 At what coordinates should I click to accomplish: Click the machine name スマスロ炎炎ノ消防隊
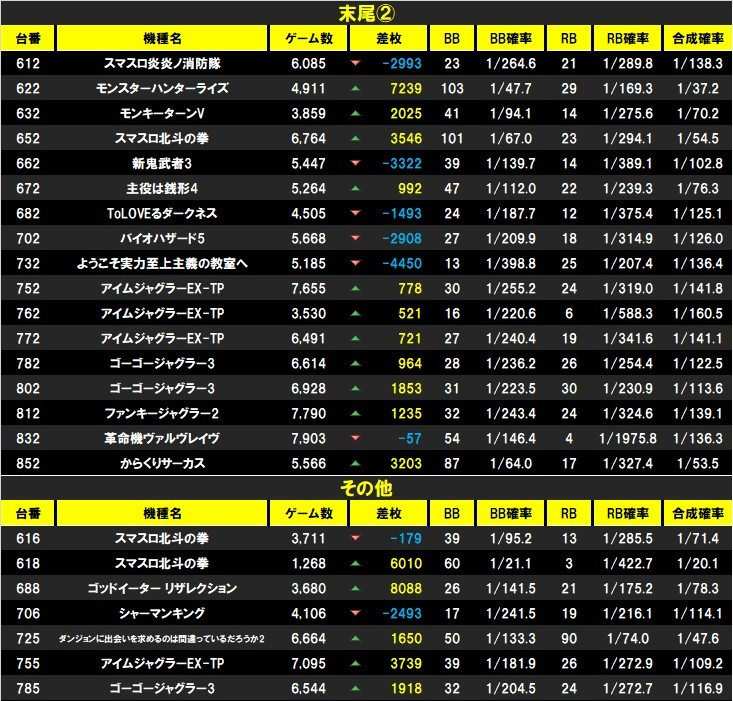pos(162,63)
